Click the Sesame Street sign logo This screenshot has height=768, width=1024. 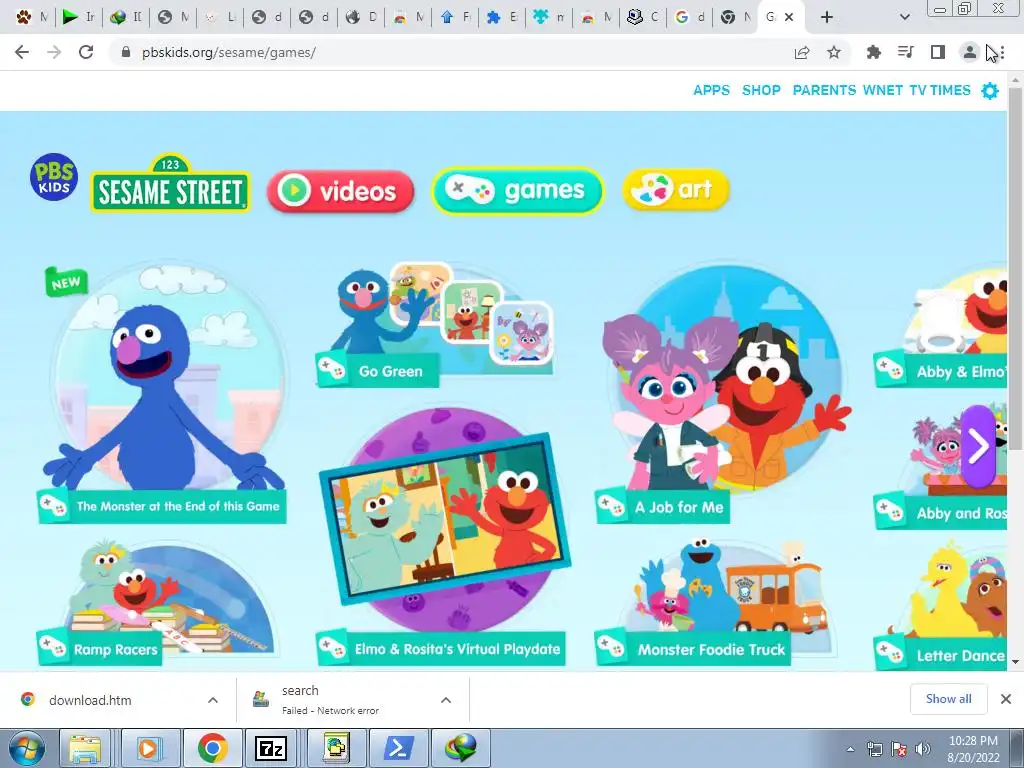pos(170,184)
